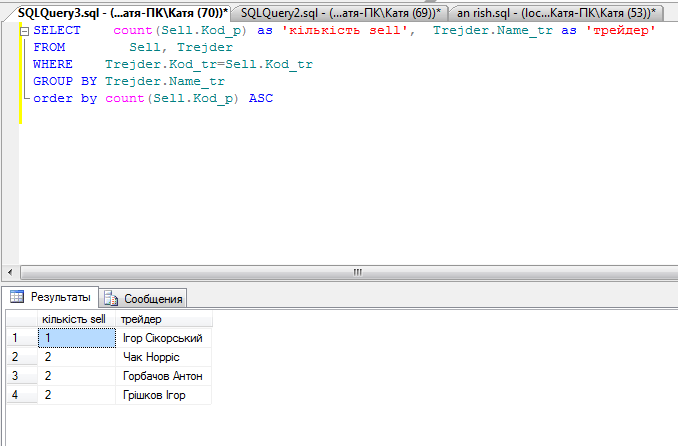
Task: Click Trejder.Kod_tr=Sell.Kod_tr condition text
Action: pos(209,64)
